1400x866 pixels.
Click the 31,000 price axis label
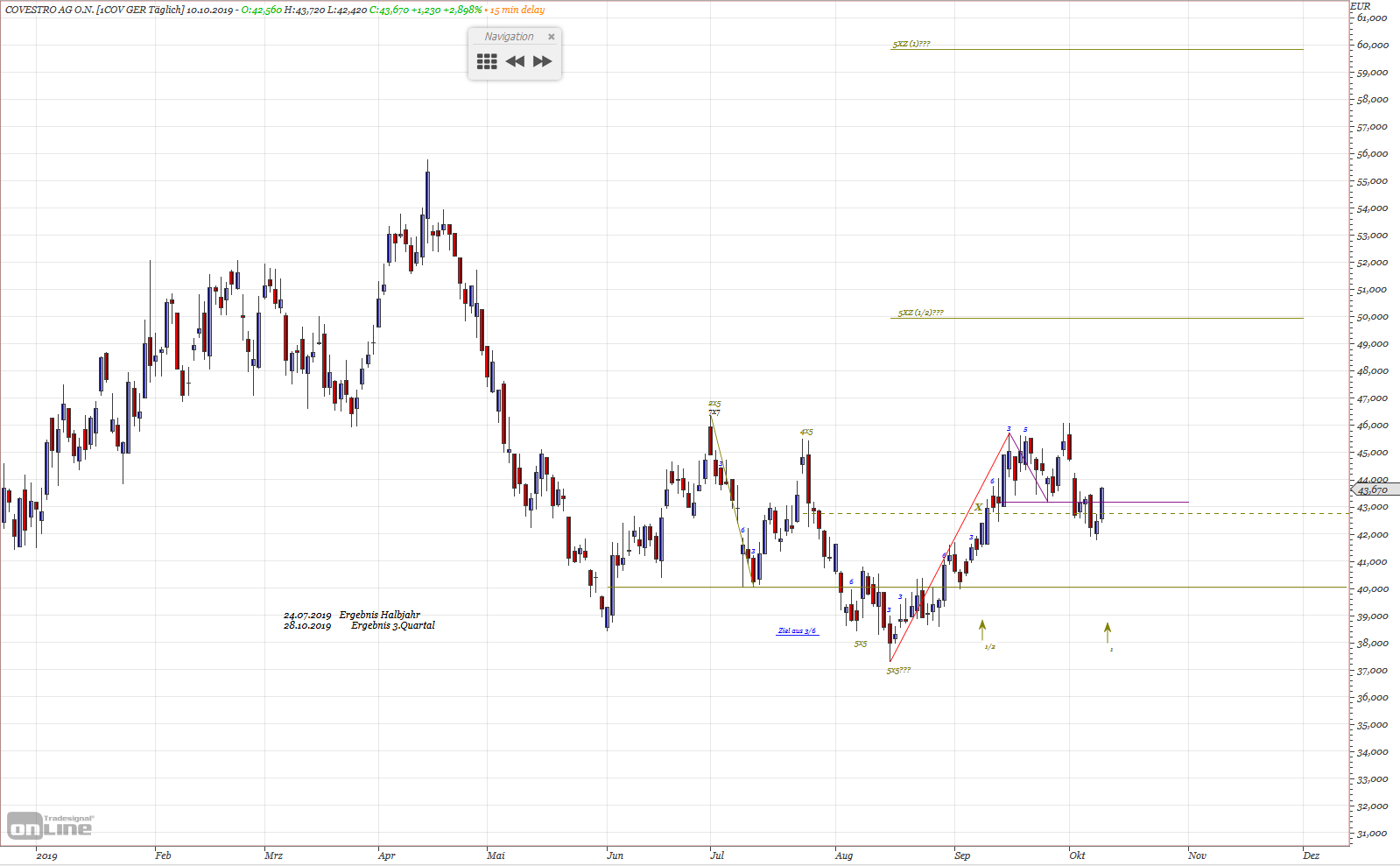[x=1372, y=834]
